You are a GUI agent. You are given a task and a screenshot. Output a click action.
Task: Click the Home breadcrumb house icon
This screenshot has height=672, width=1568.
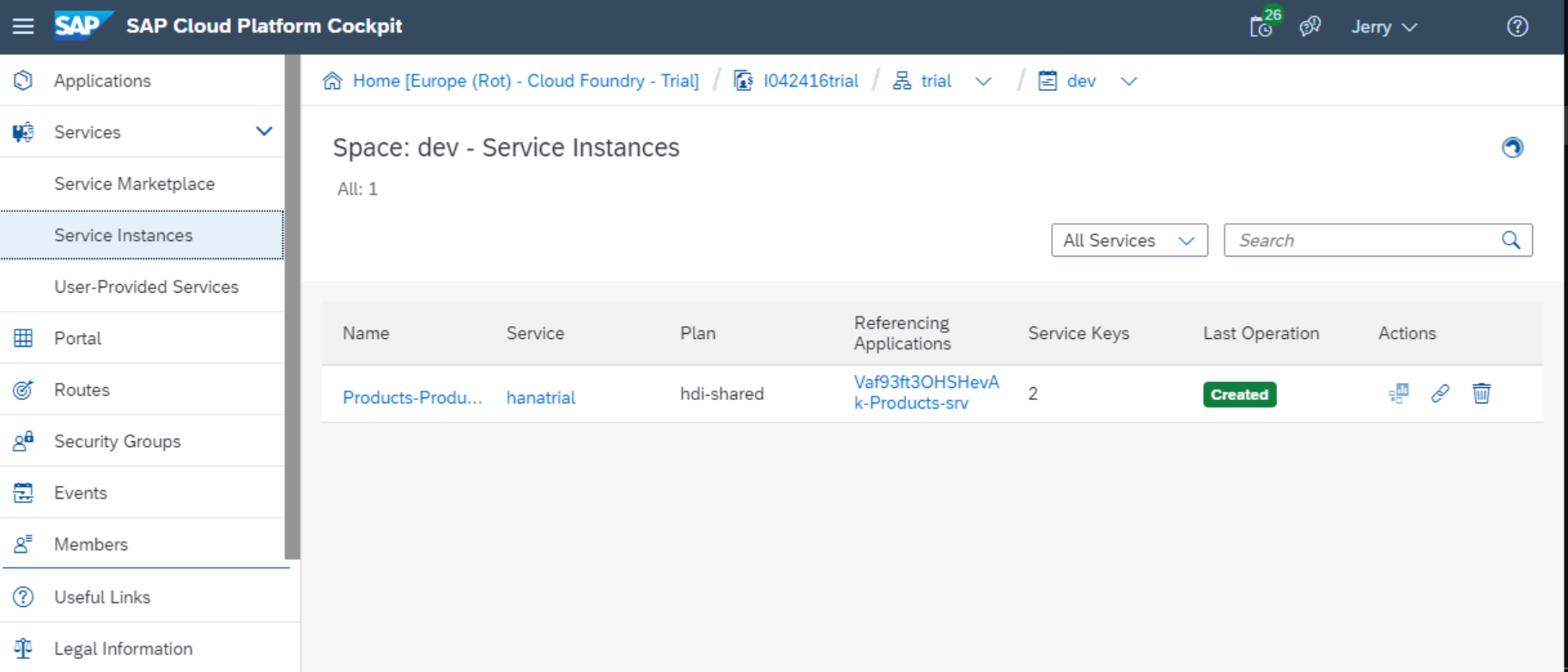[x=332, y=81]
